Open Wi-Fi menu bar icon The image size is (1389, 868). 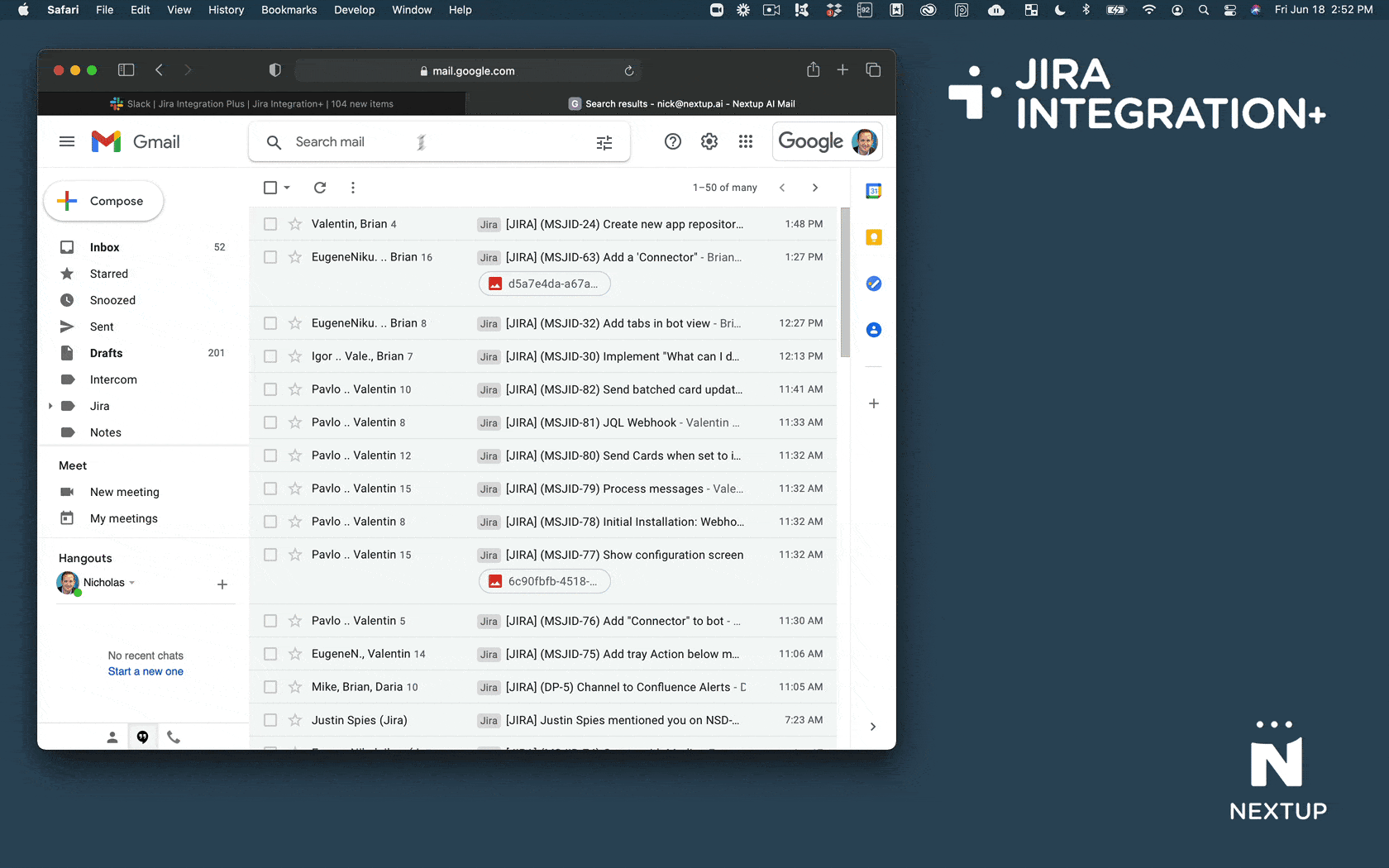point(1149,10)
